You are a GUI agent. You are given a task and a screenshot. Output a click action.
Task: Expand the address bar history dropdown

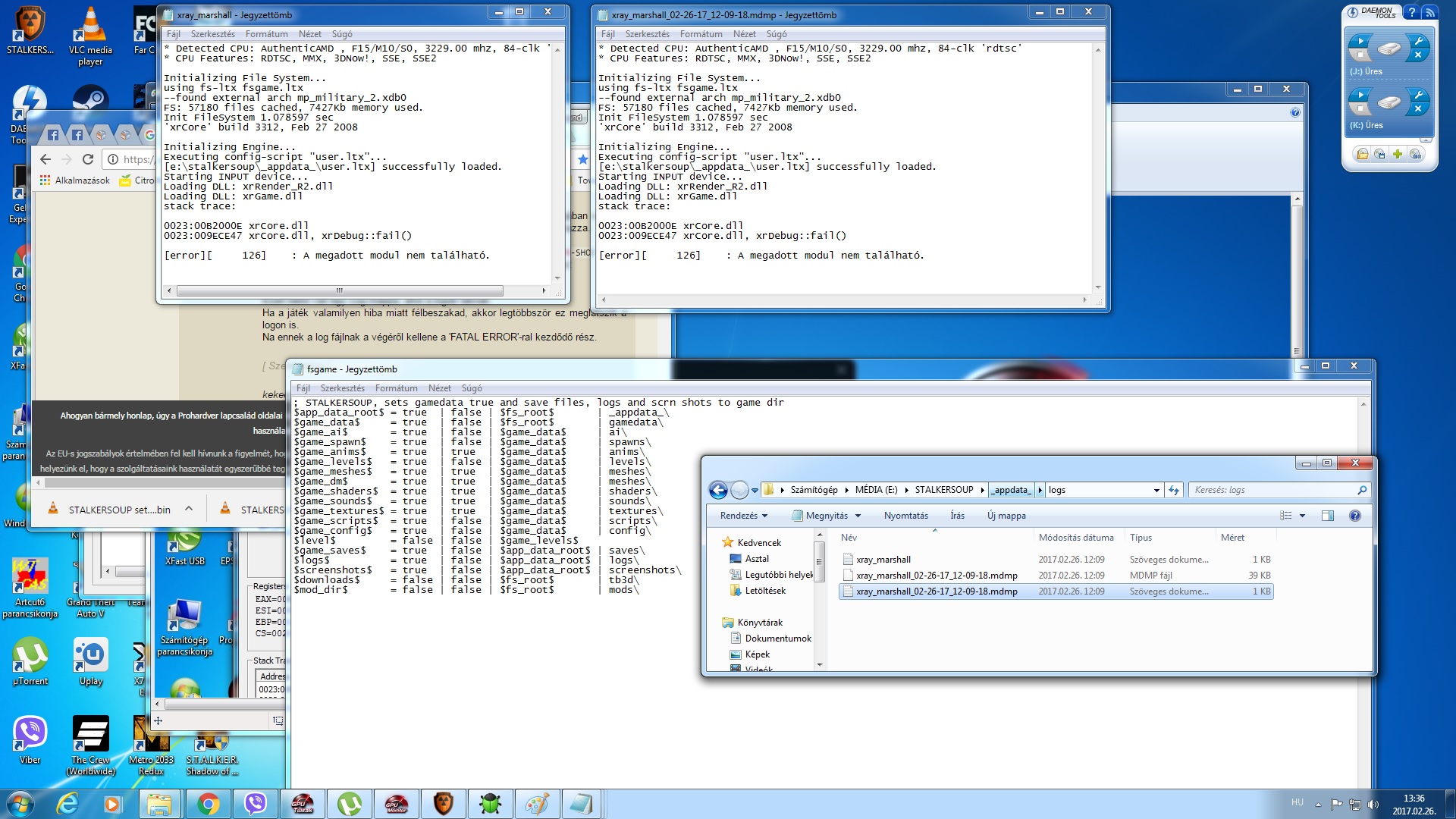click(1156, 490)
